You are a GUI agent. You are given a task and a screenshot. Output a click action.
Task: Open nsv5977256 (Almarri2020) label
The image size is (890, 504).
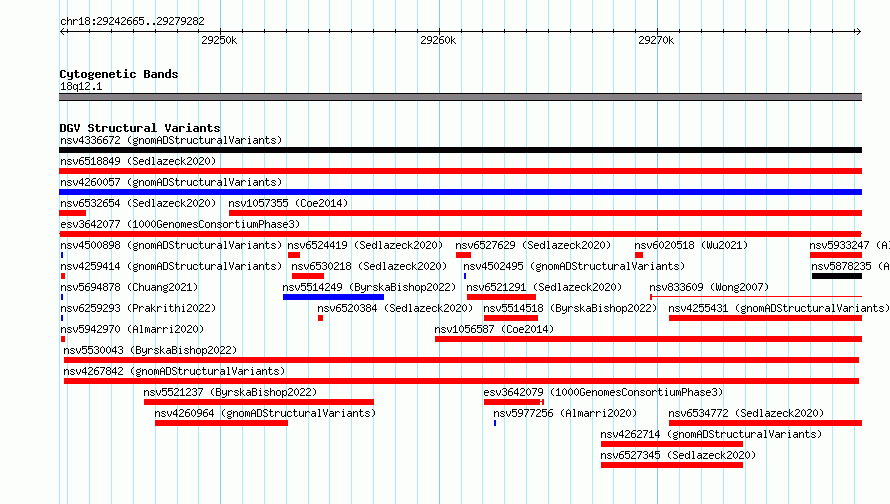tap(565, 413)
